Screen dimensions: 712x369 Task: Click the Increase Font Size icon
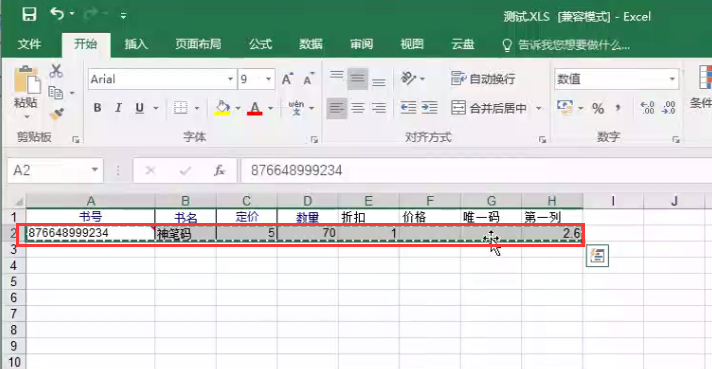pyautogui.click(x=287, y=79)
